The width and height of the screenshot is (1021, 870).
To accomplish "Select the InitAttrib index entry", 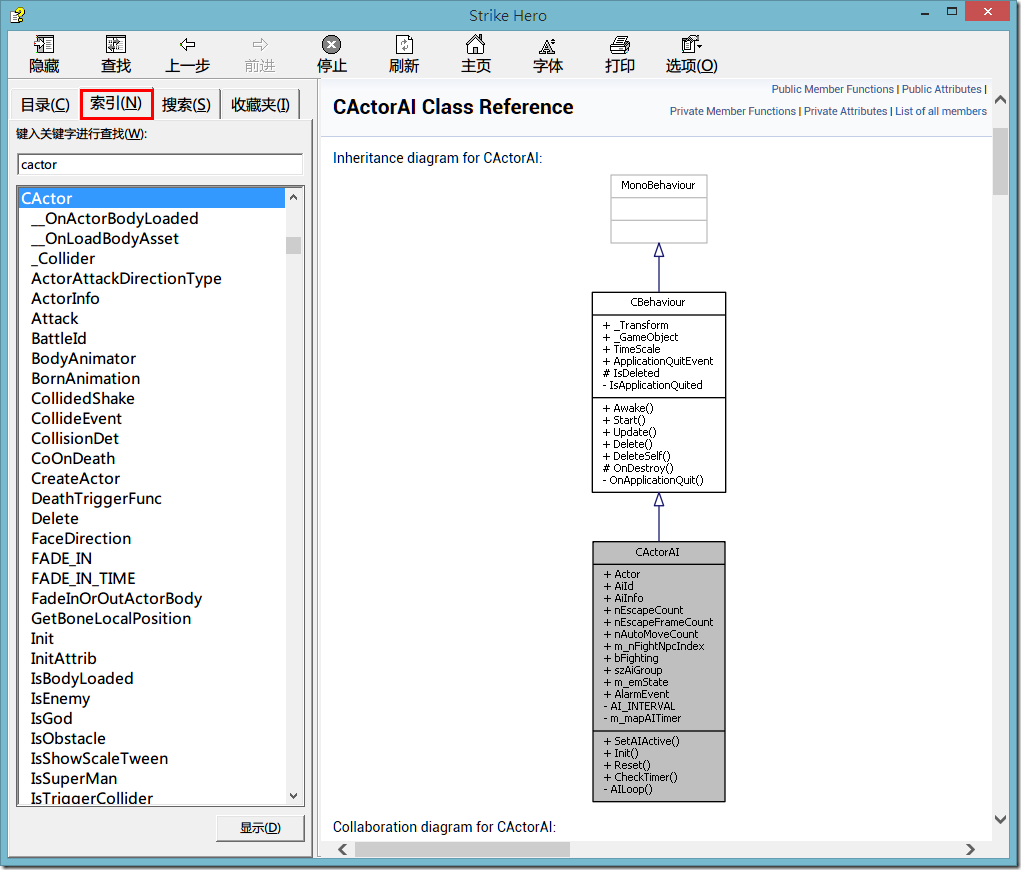I will coord(63,658).
